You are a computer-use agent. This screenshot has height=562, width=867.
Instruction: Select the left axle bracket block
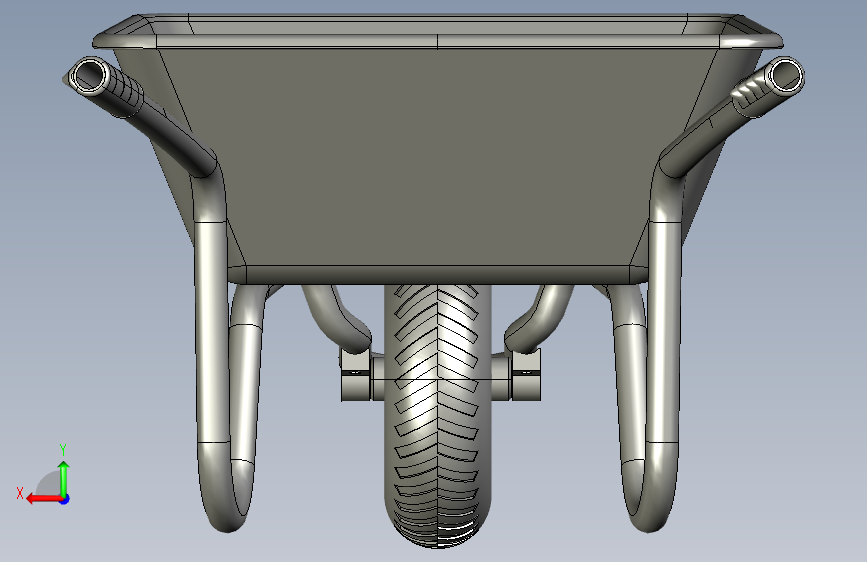coord(356,374)
